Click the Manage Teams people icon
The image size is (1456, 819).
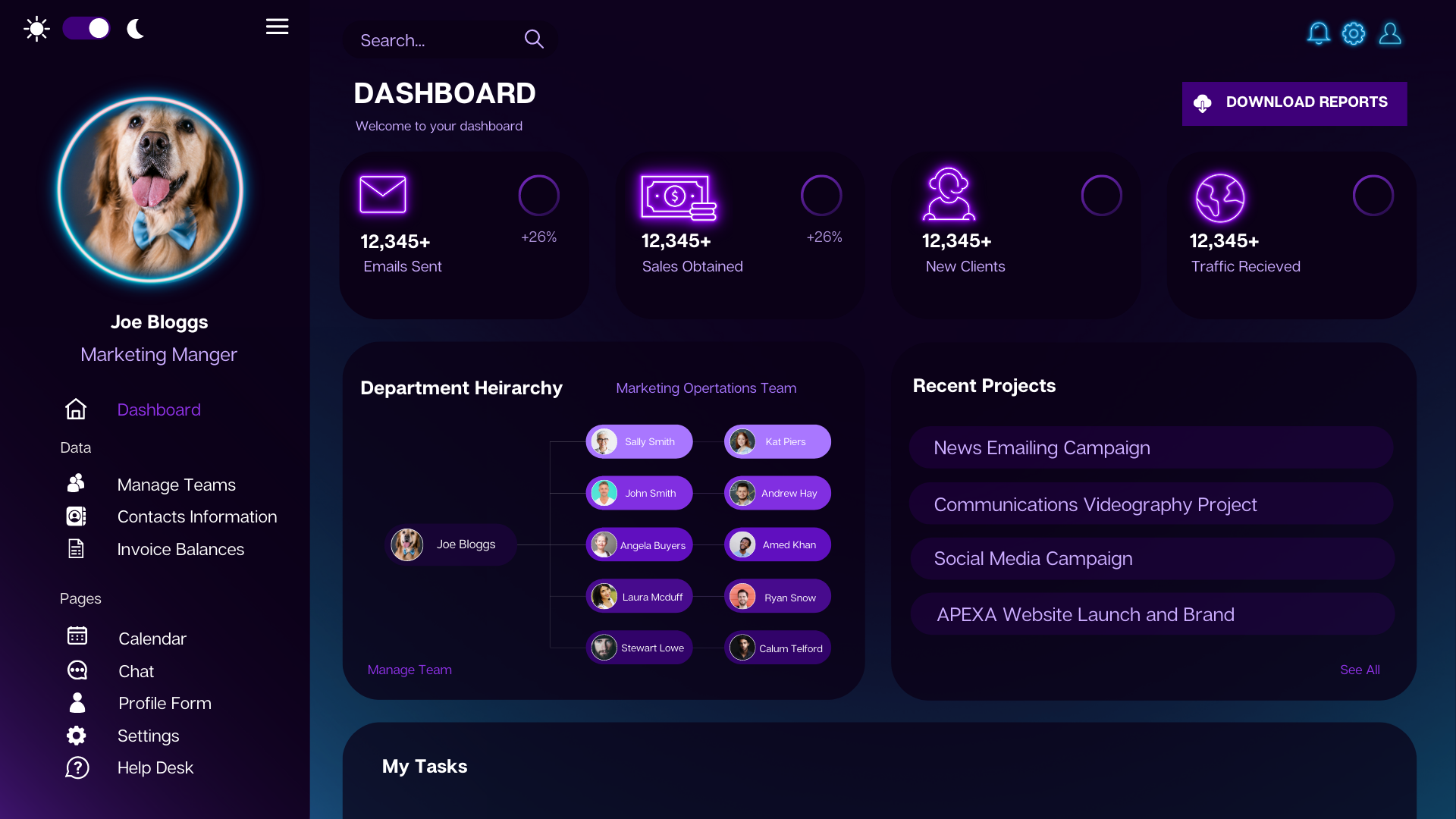tap(76, 483)
